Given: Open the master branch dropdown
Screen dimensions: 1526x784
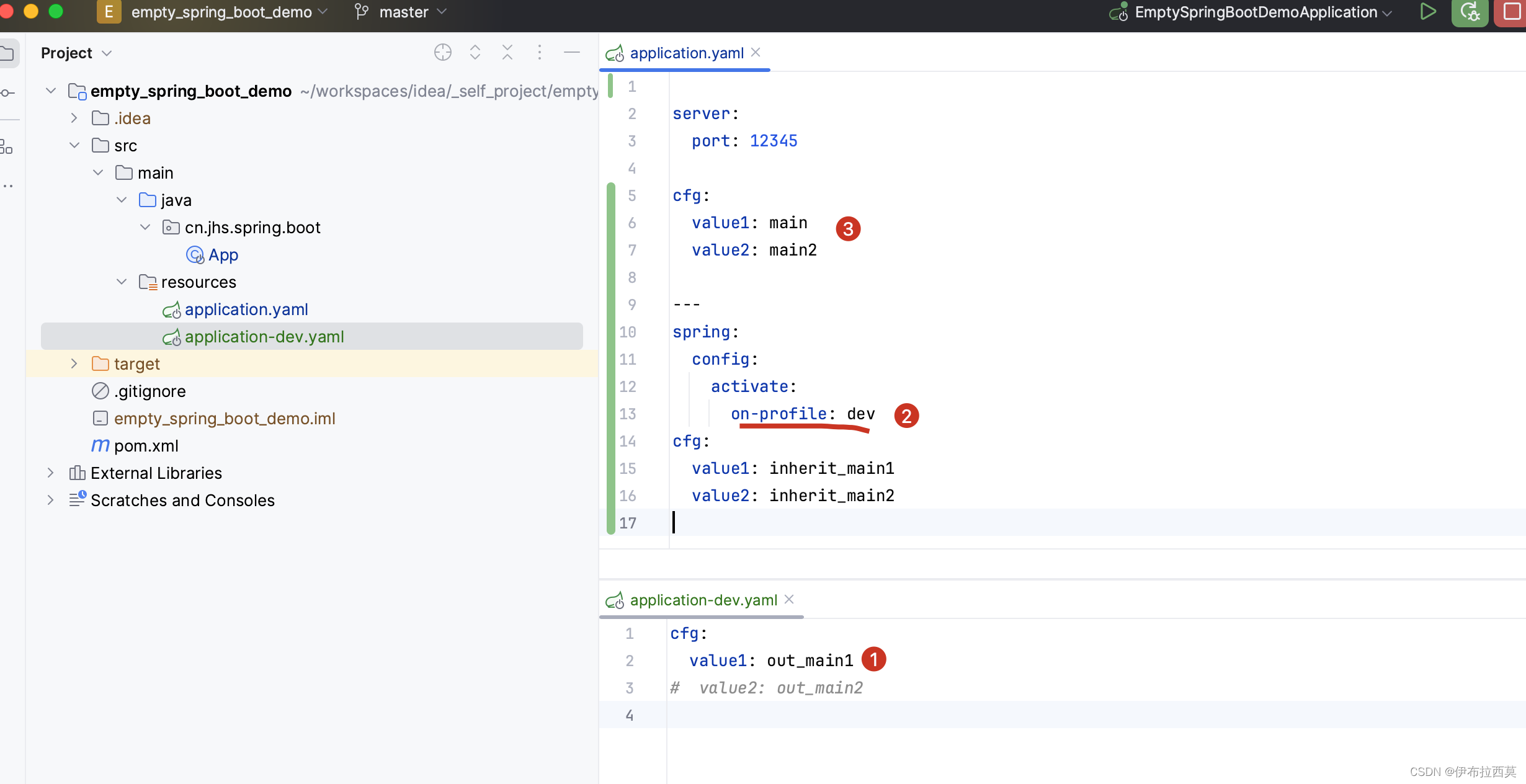Looking at the screenshot, I should 413,12.
